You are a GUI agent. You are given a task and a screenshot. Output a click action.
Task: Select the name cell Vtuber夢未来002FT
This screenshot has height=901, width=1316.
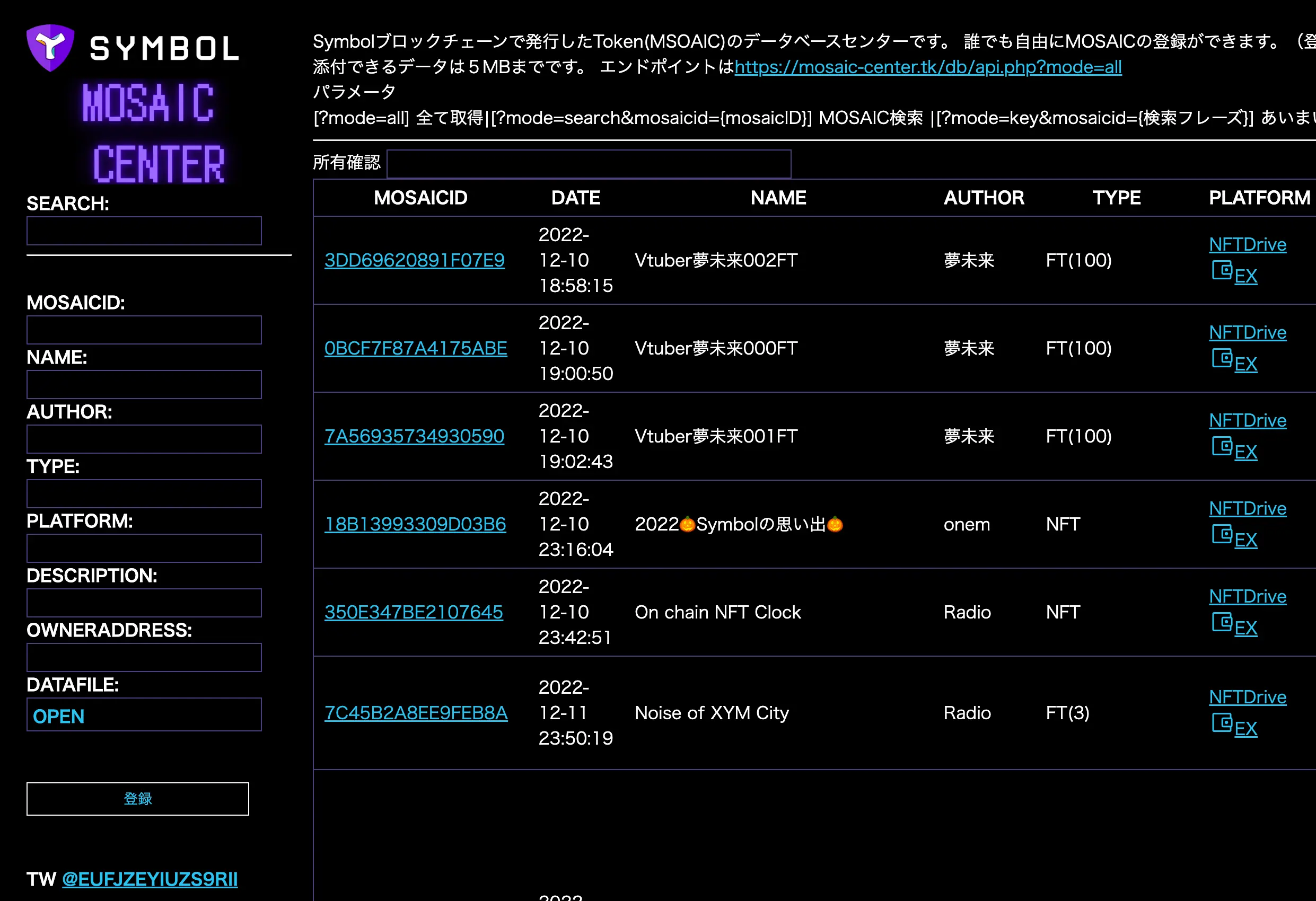coord(716,260)
